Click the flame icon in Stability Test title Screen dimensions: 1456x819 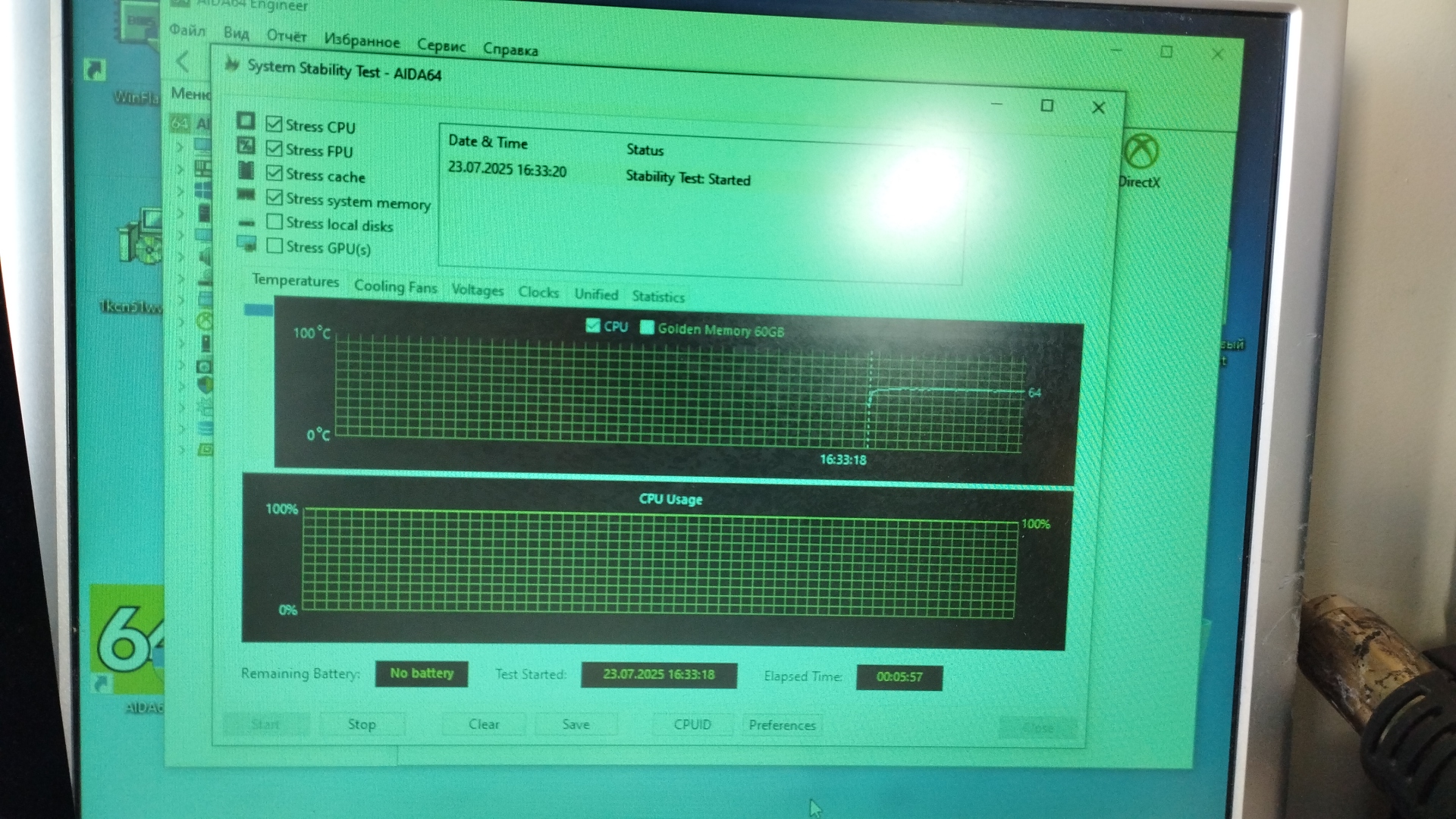tap(232, 65)
